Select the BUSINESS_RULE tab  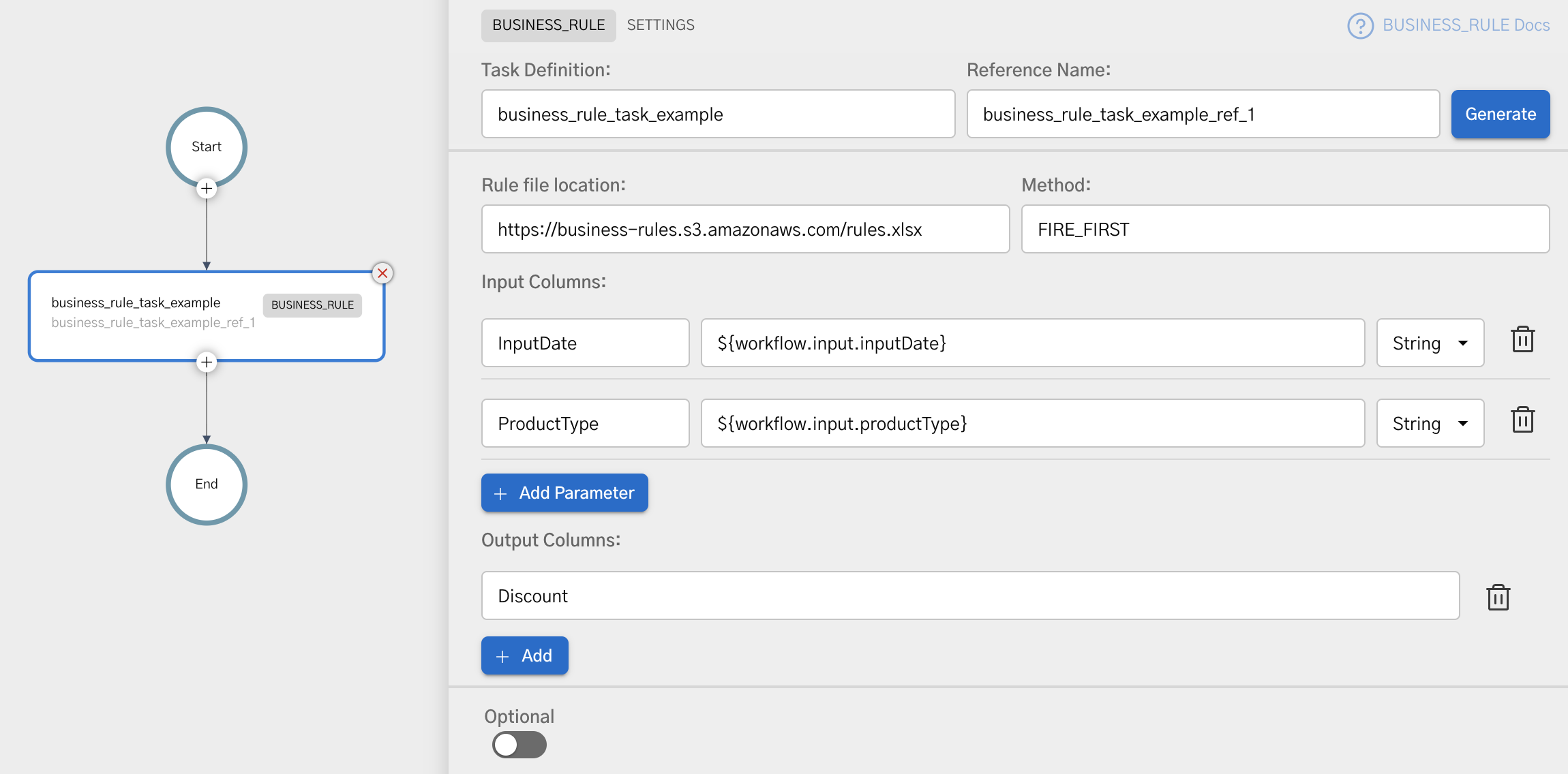[548, 25]
